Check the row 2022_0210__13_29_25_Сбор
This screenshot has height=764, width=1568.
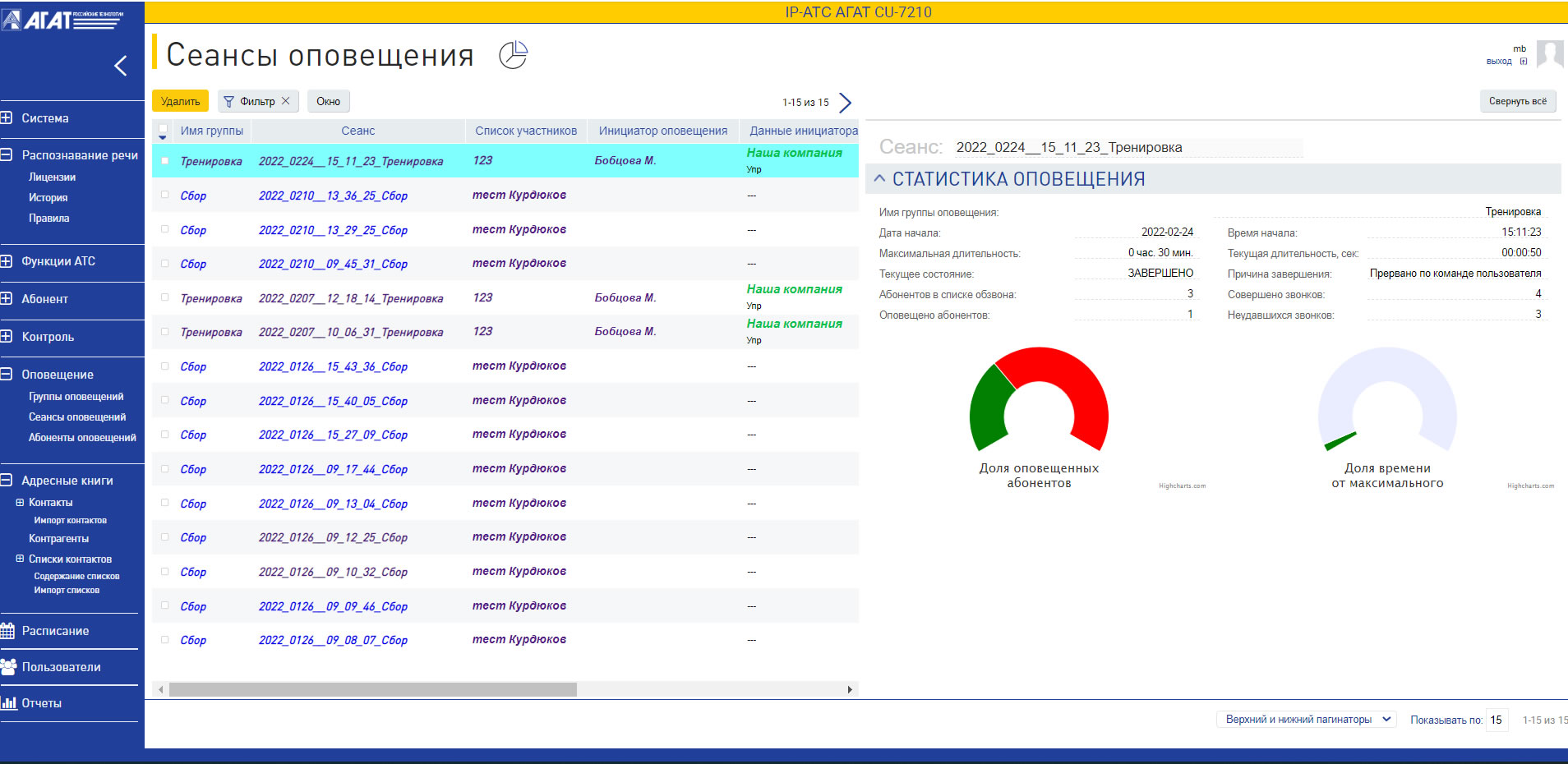tap(164, 229)
